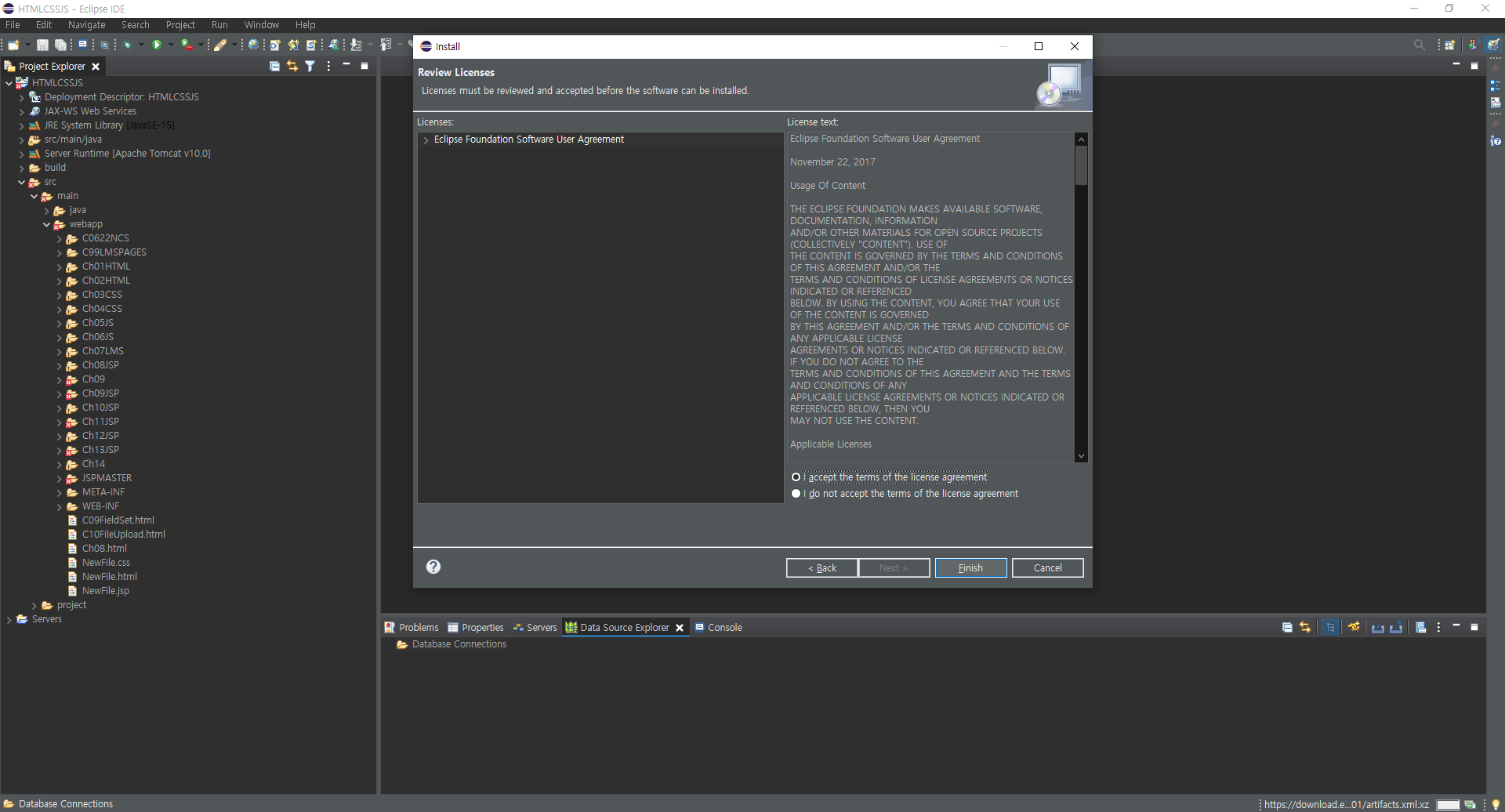Select C10FileUpload.html in the tree

click(x=124, y=535)
